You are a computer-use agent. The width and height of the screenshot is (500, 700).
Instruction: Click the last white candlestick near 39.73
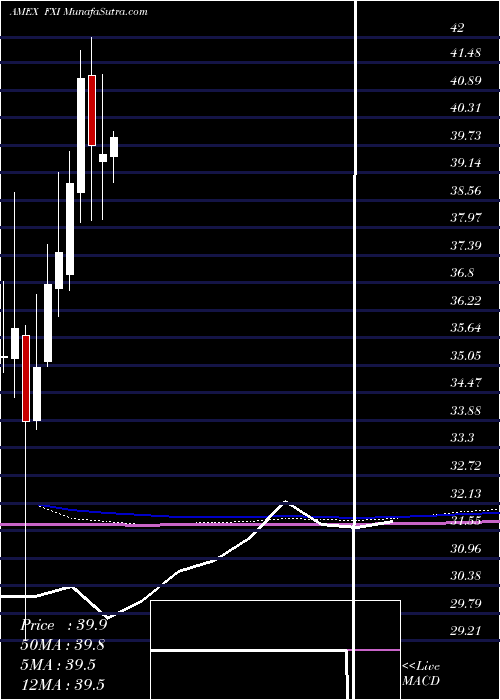(x=114, y=147)
